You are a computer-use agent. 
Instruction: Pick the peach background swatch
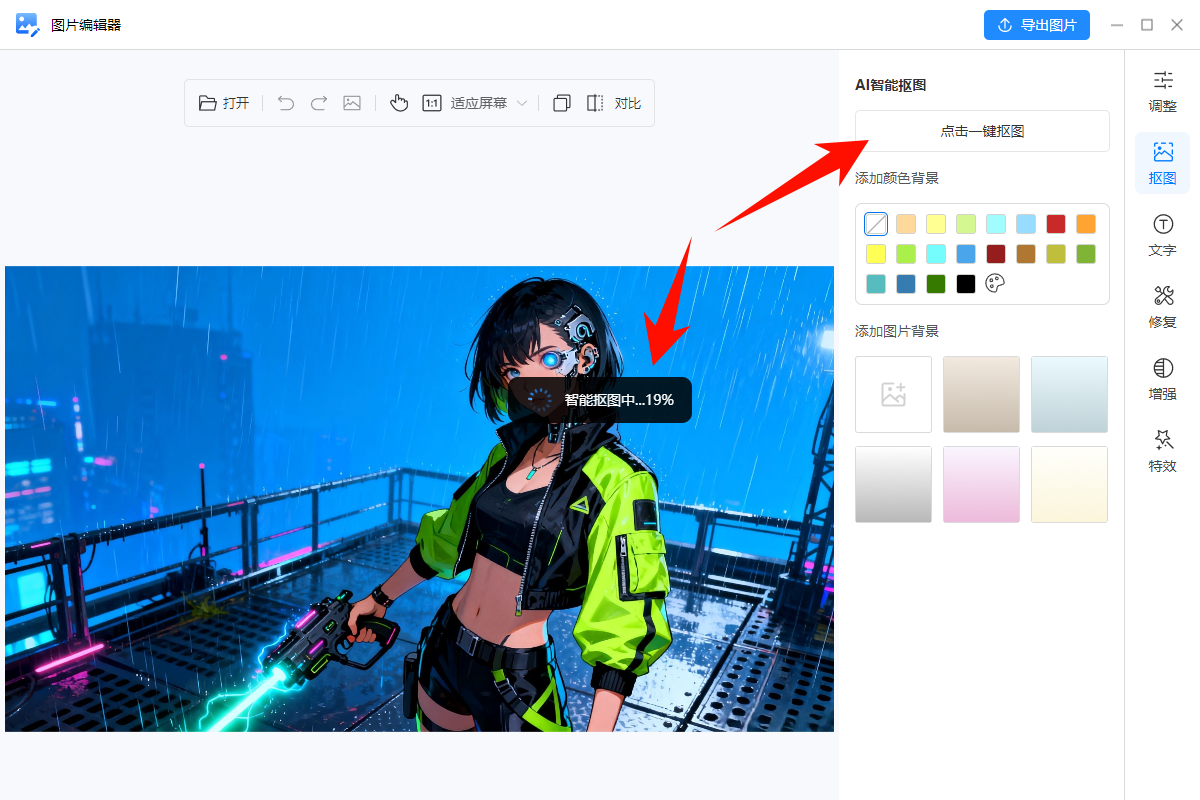click(906, 224)
